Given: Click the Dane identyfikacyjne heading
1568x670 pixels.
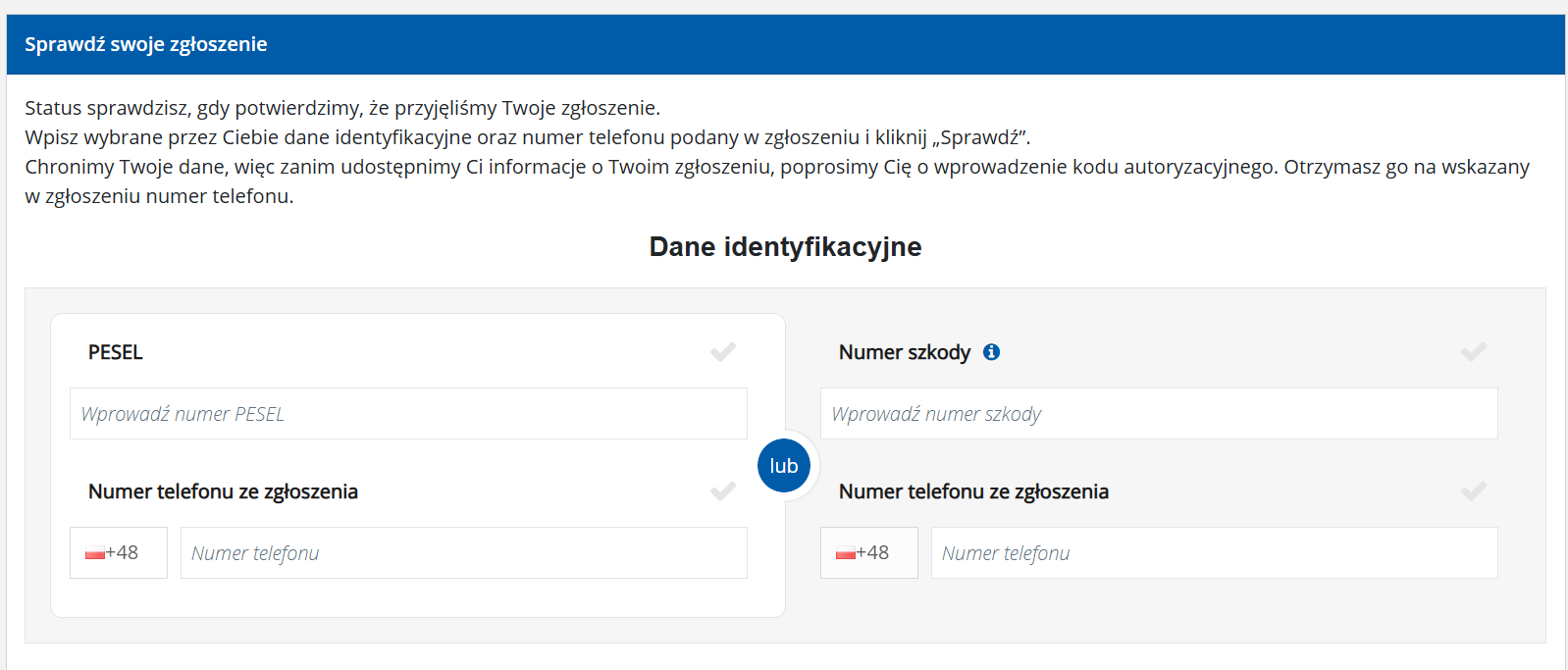Looking at the screenshot, I should (x=783, y=246).
